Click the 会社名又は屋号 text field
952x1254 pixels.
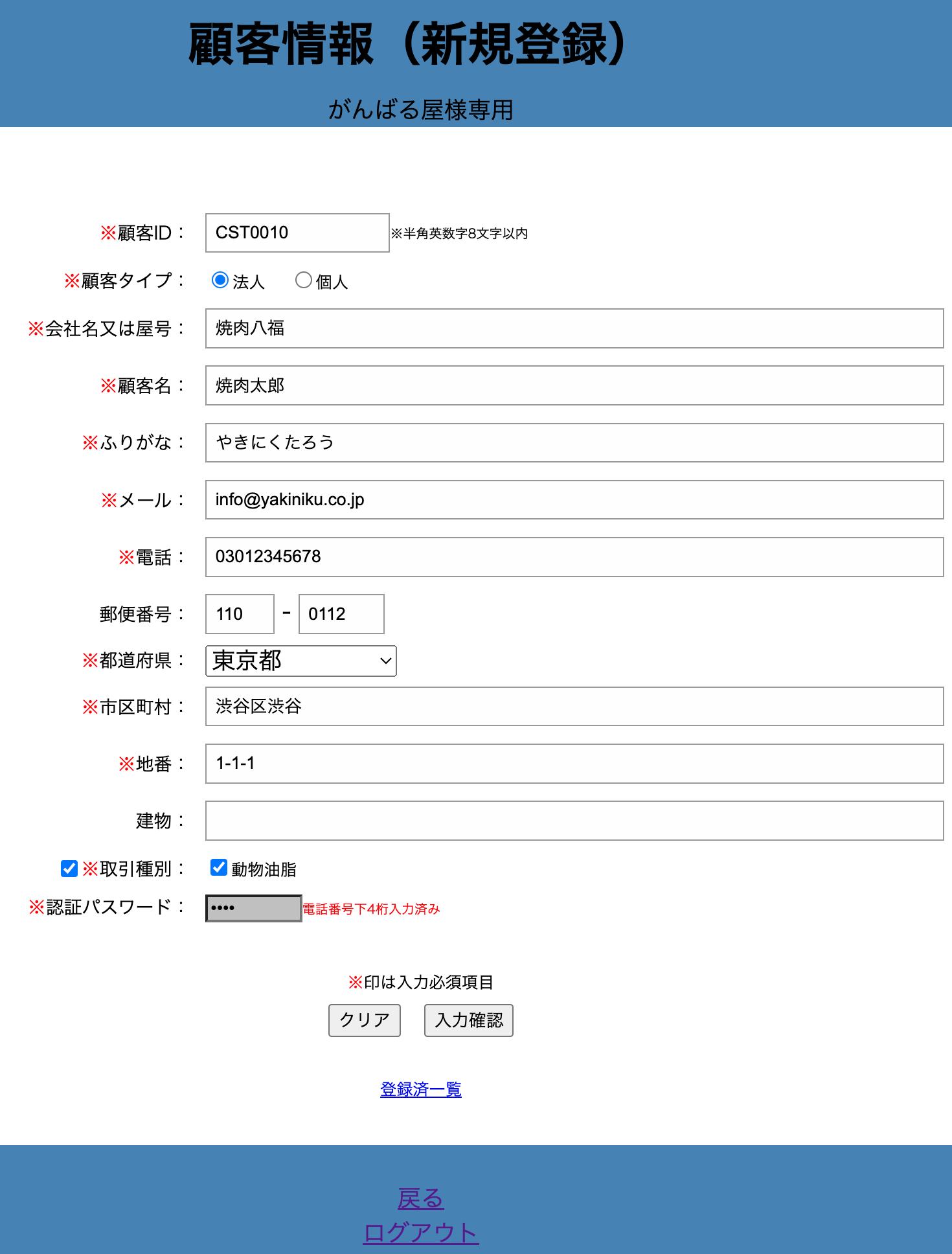coord(574,328)
